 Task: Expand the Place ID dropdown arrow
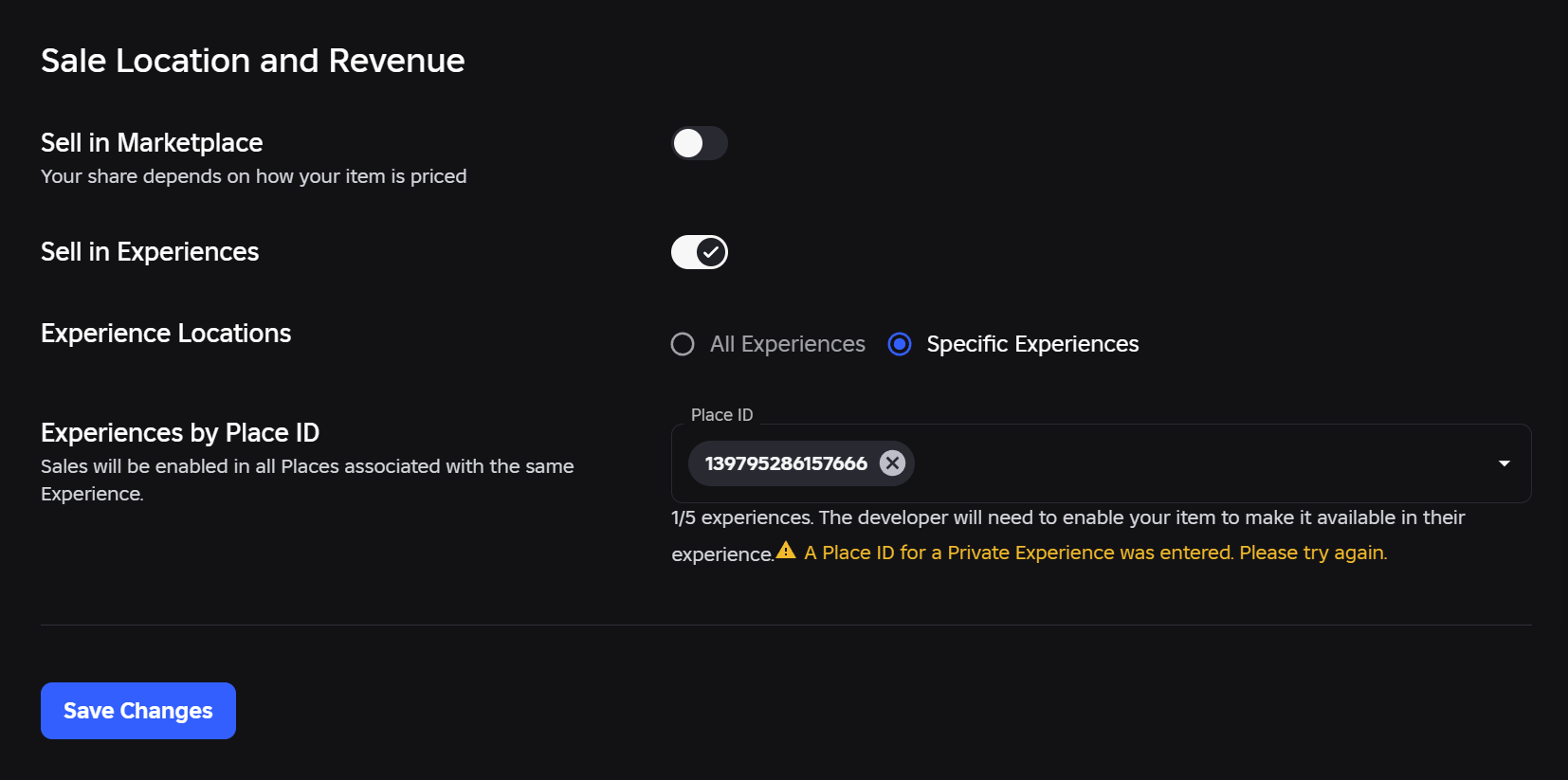pos(1504,463)
